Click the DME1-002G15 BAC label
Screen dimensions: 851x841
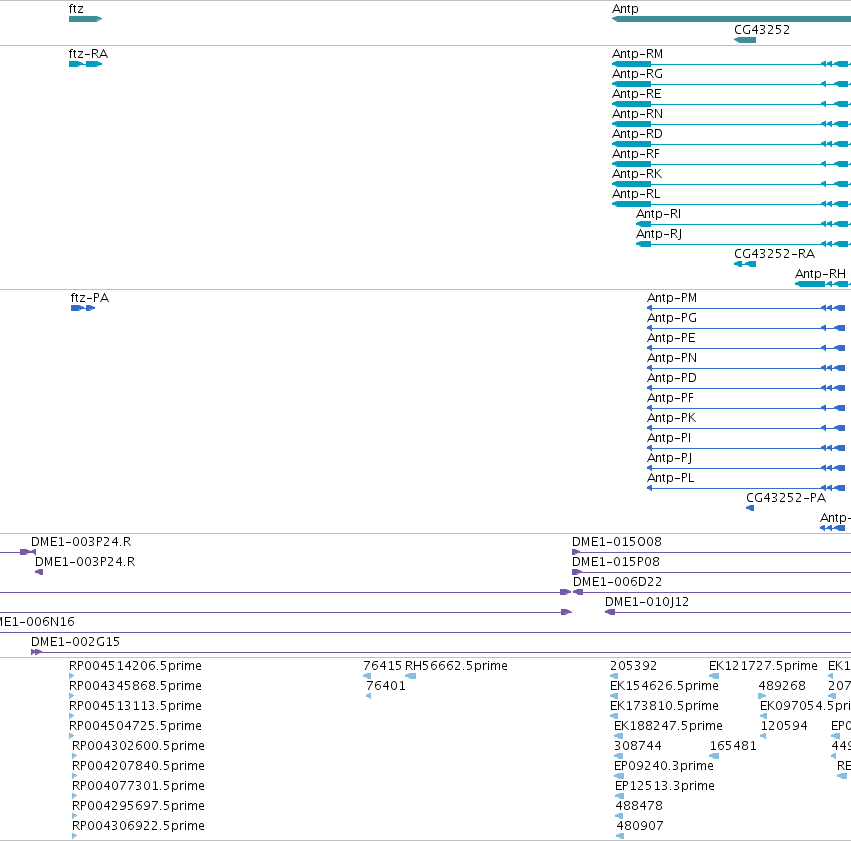coord(75,642)
